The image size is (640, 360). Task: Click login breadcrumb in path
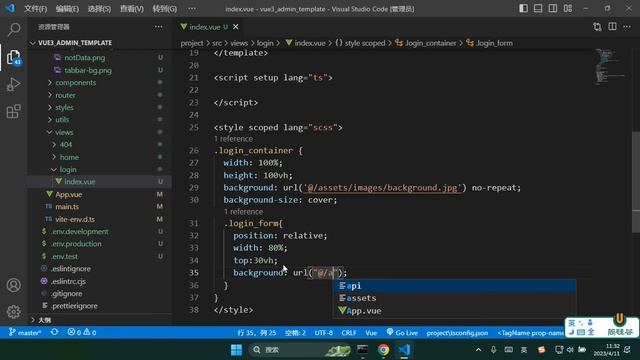tap(265, 43)
